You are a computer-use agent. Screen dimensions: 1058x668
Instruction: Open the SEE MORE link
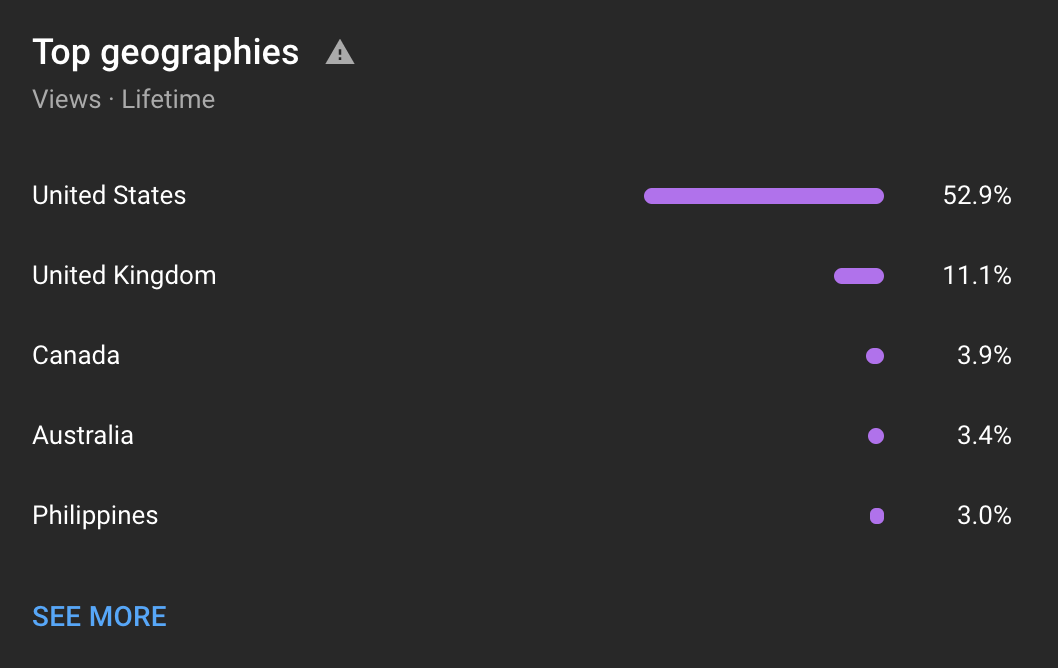coord(99,616)
